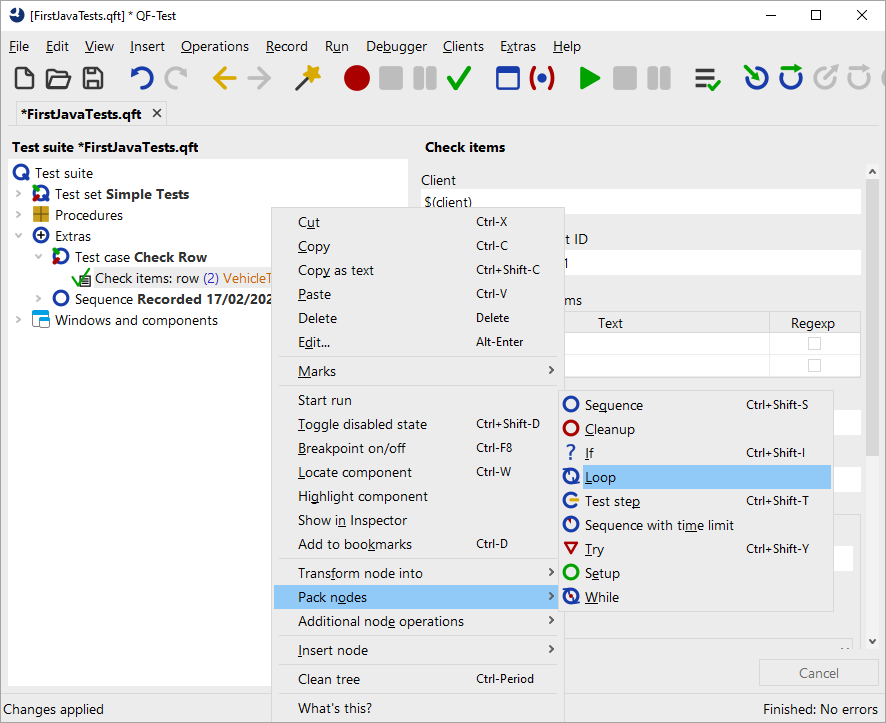Click the If question mark icon
This screenshot has width=886, height=723.
pyautogui.click(x=571, y=452)
